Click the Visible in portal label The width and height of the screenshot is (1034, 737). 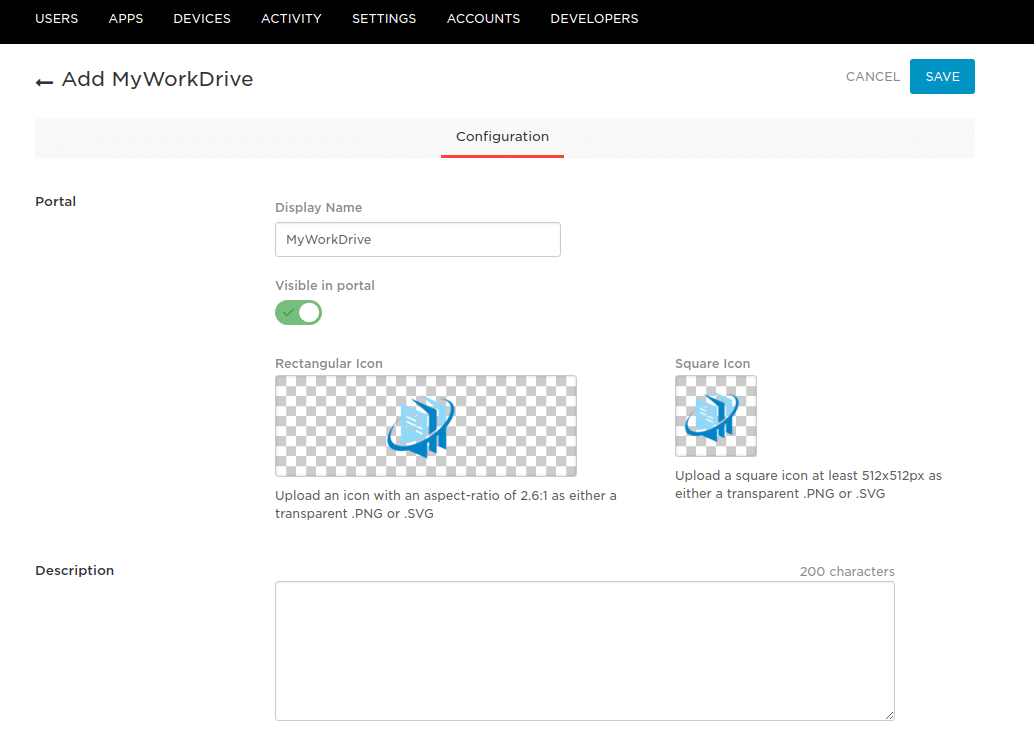pyautogui.click(x=325, y=286)
